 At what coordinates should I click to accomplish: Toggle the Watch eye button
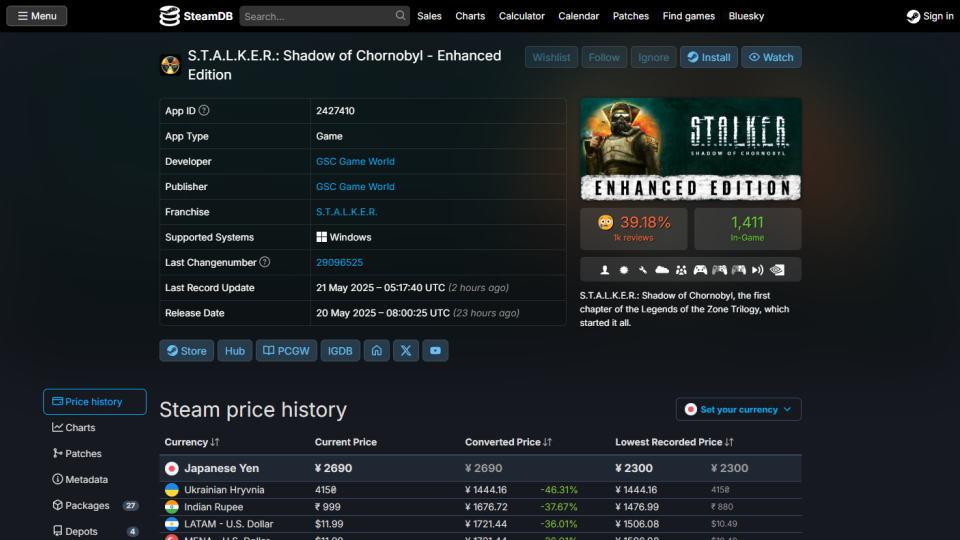click(x=771, y=57)
